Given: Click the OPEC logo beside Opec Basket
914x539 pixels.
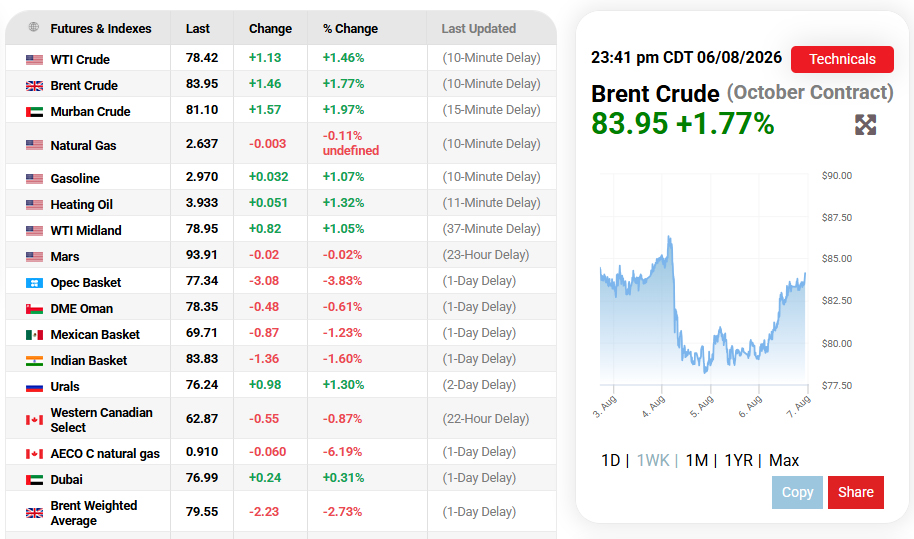Looking at the screenshot, I should [x=34, y=283].
